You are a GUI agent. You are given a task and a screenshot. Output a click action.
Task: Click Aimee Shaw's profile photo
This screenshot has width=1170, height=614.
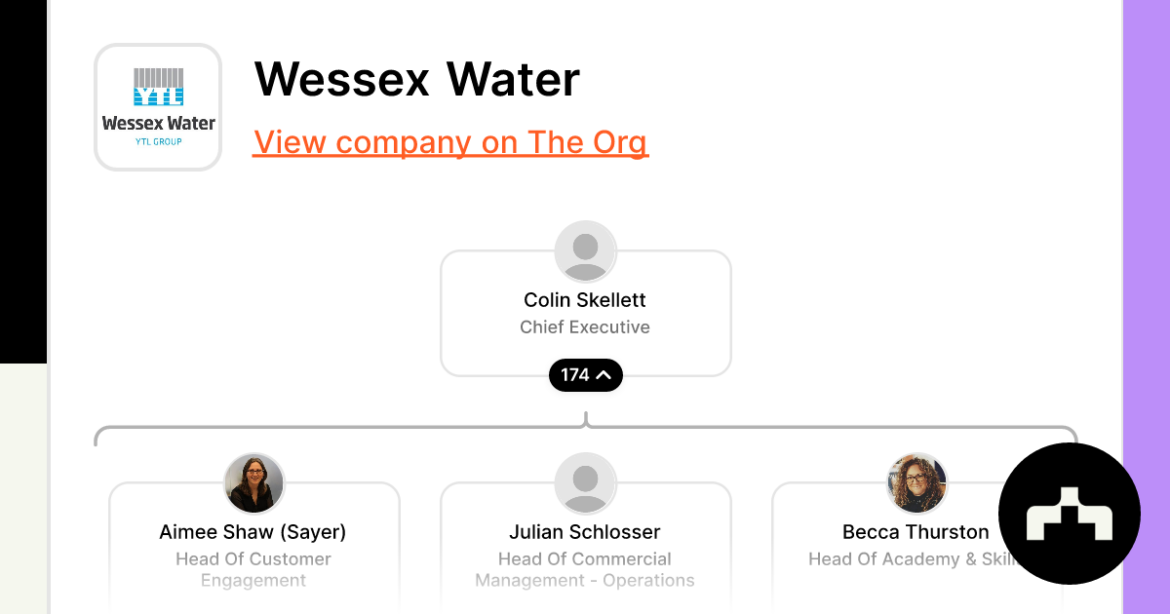point(253,482)
